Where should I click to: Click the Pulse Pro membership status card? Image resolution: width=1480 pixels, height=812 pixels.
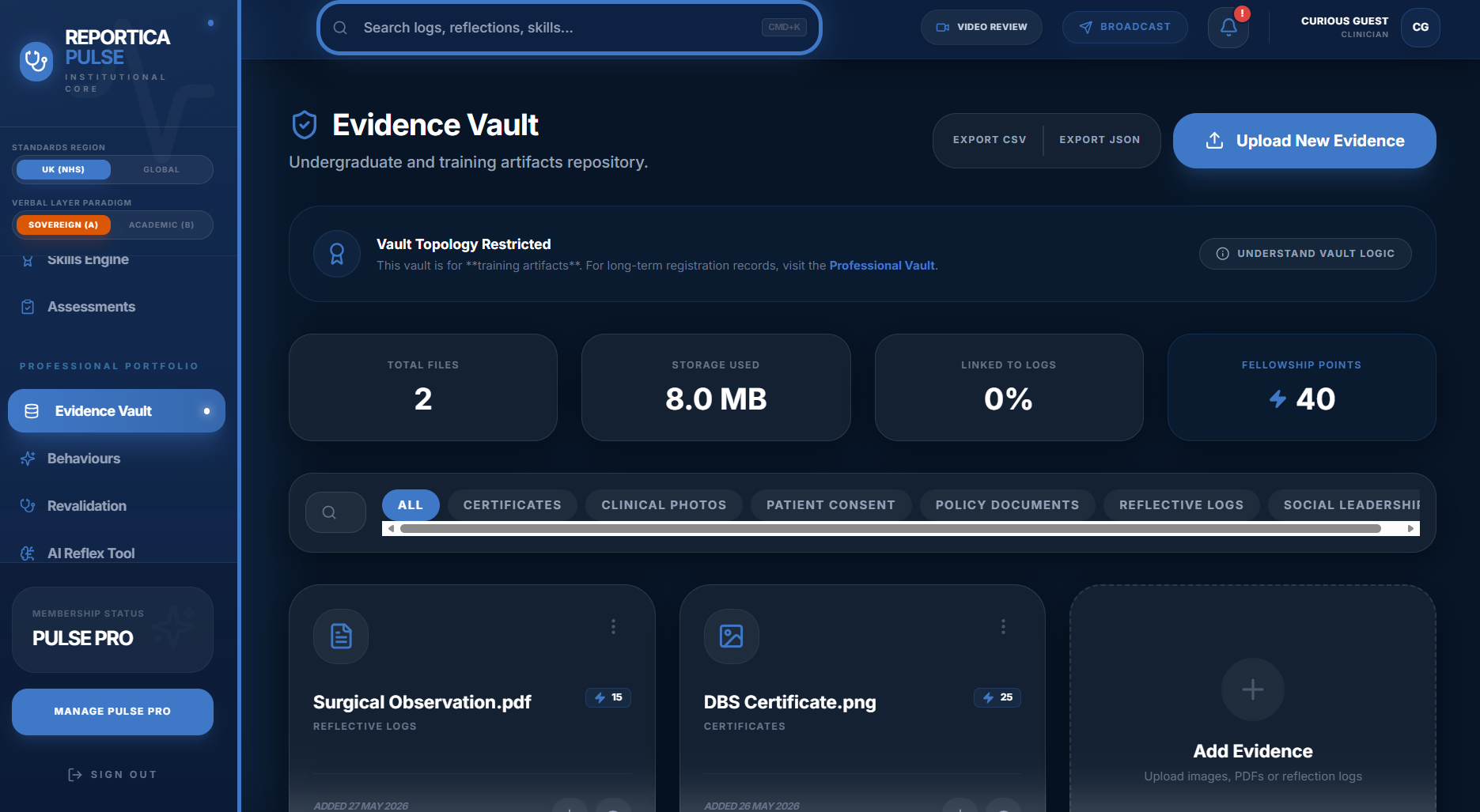coord(112,629)
